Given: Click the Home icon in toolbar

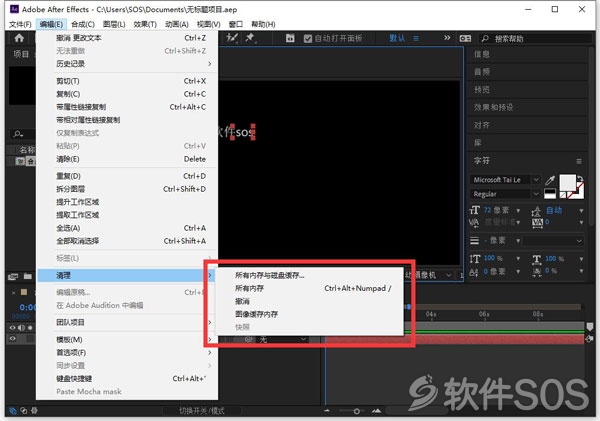Looking at the screenshot, I should click(19, 38).
